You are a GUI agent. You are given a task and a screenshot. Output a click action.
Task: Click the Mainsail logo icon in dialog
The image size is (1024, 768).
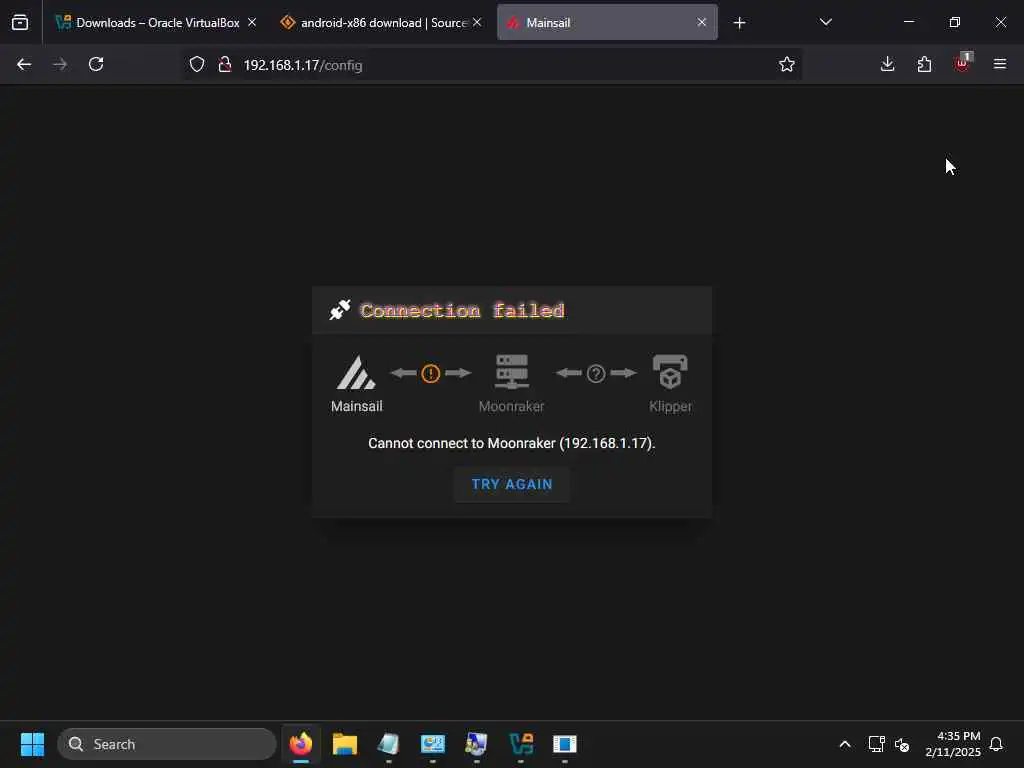click(x=356, y=372)
